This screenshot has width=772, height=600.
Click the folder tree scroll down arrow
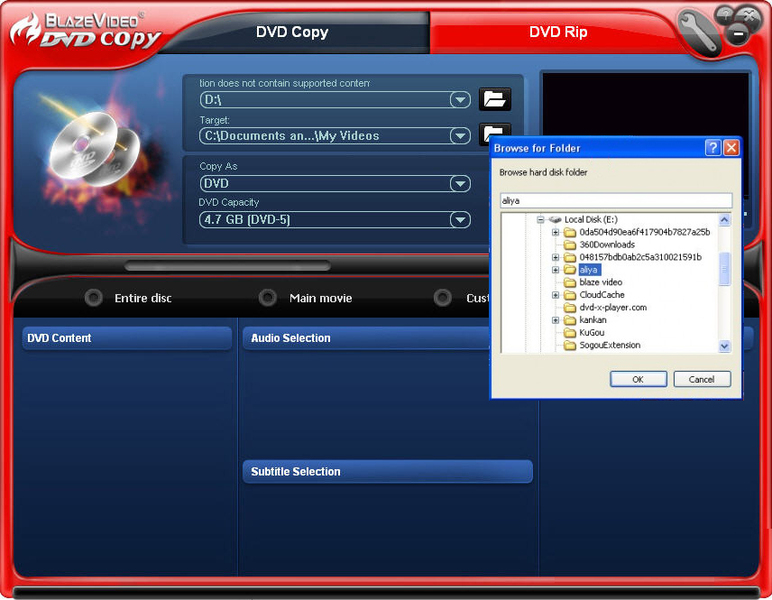(724, 347)
